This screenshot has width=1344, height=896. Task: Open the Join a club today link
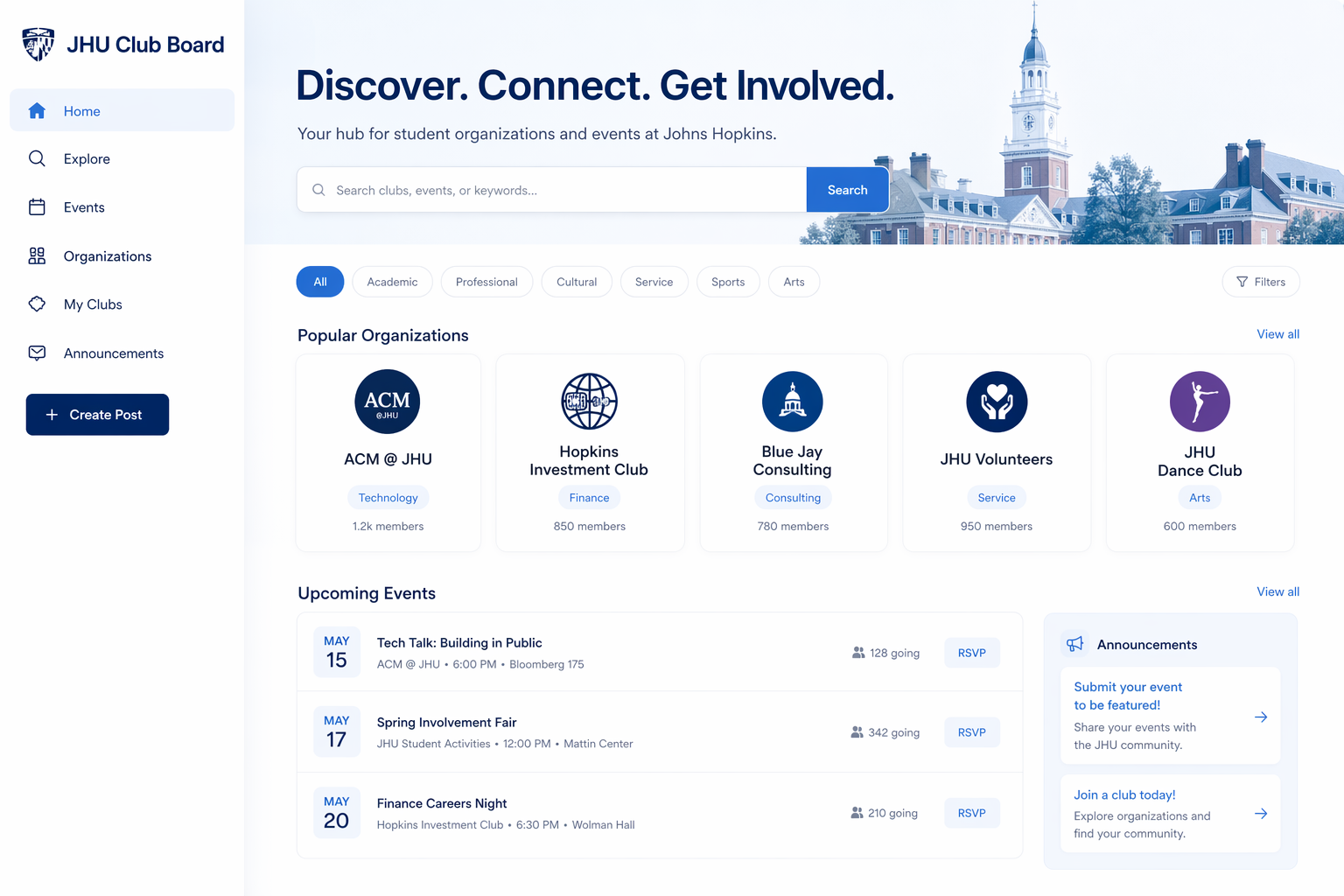(x=1124, y=794)
